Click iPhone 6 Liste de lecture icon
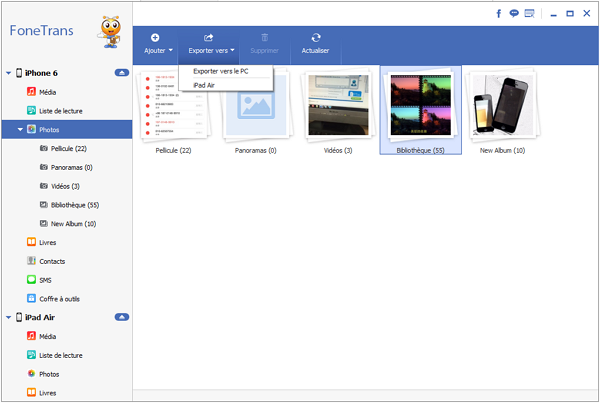This screenshot has width=600, height=403. pyautogui.click(x=31, y=111)
